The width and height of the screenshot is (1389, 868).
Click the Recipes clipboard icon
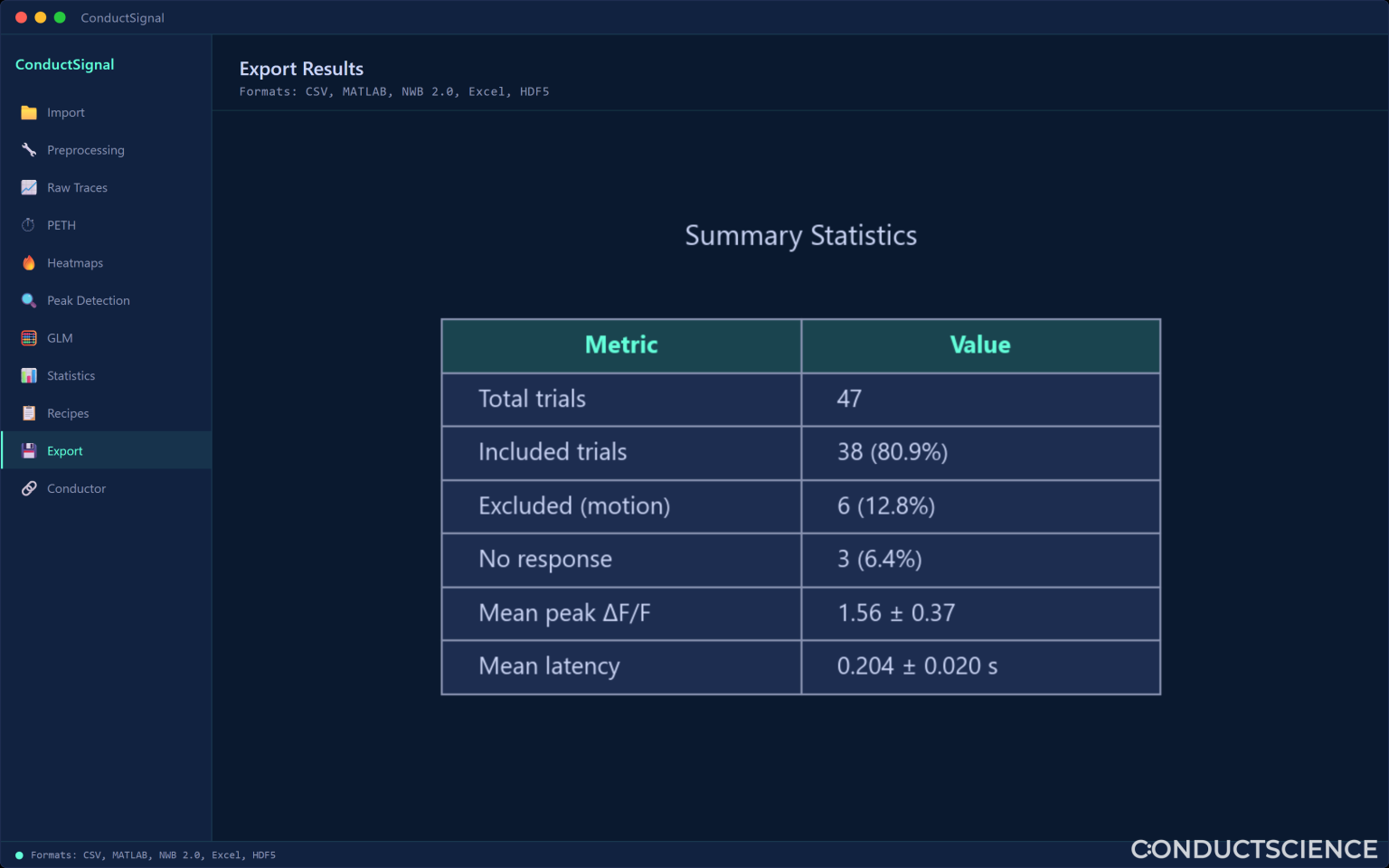[29, 413]
